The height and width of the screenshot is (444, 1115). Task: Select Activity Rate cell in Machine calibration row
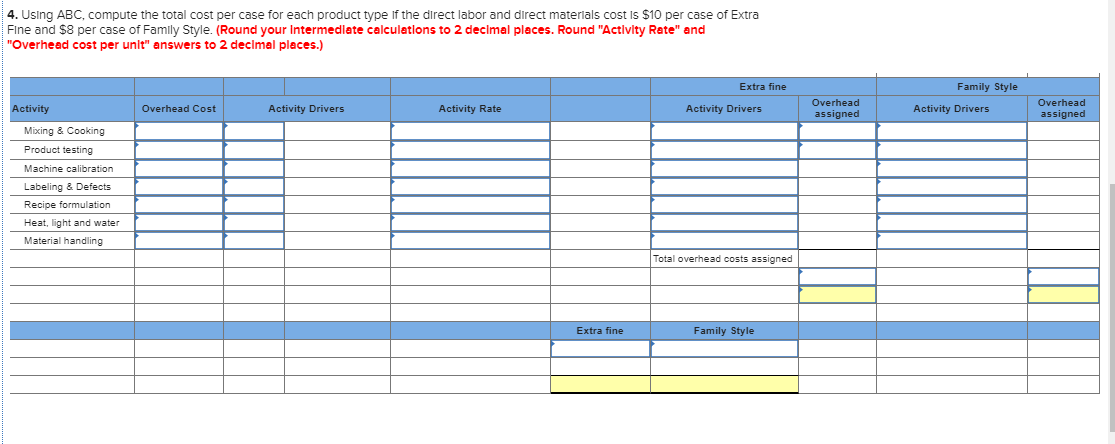470,168
